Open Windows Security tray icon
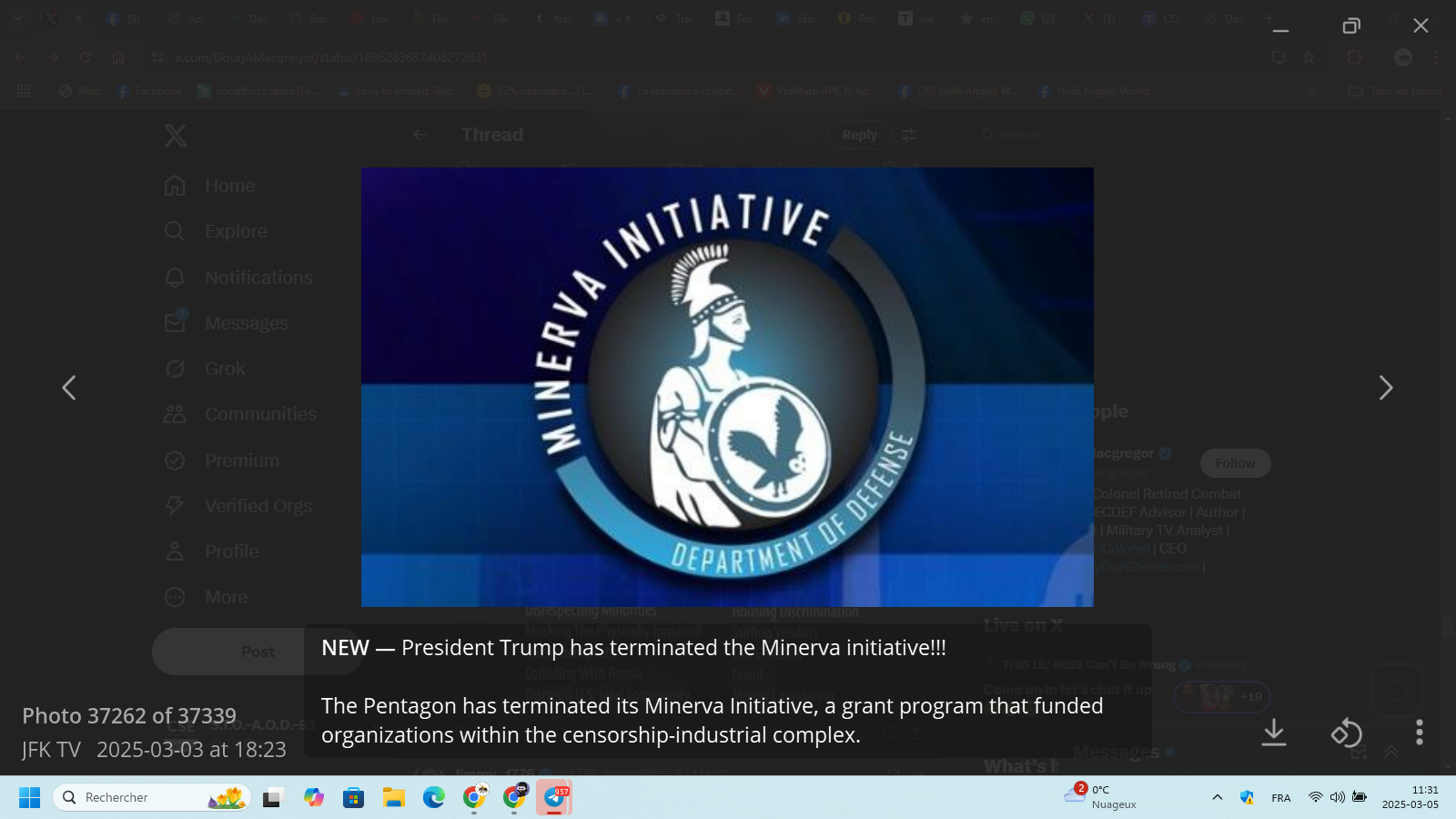This screenshot has height=819, width=1456. point(1247,797)
